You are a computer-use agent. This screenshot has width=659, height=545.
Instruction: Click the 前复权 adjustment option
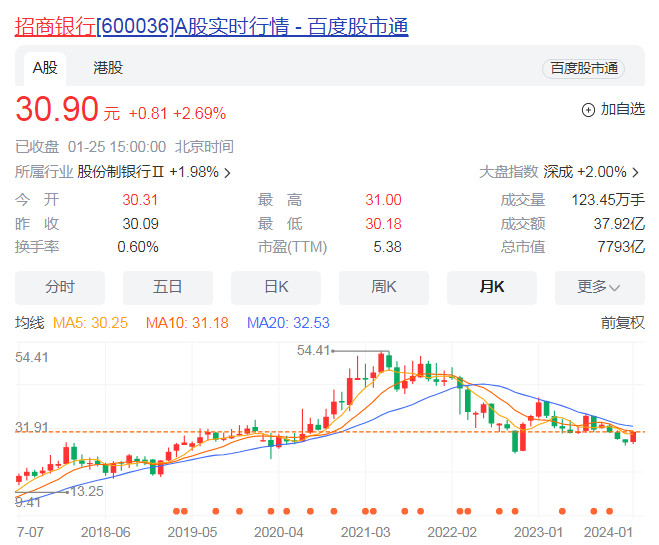pos(622,323)
